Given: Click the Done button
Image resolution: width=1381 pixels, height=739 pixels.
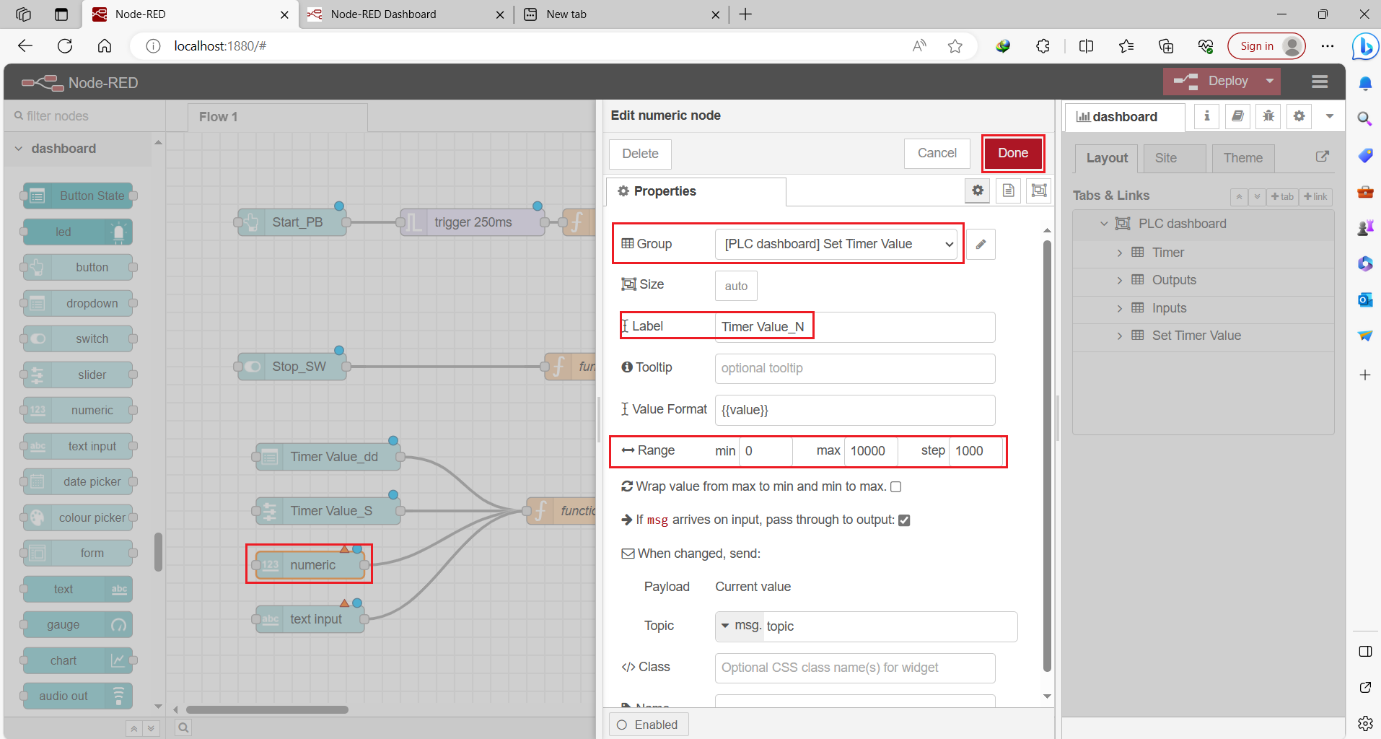Looking at the screenshot, I should pyautogui.click(x=1012, y=153).
